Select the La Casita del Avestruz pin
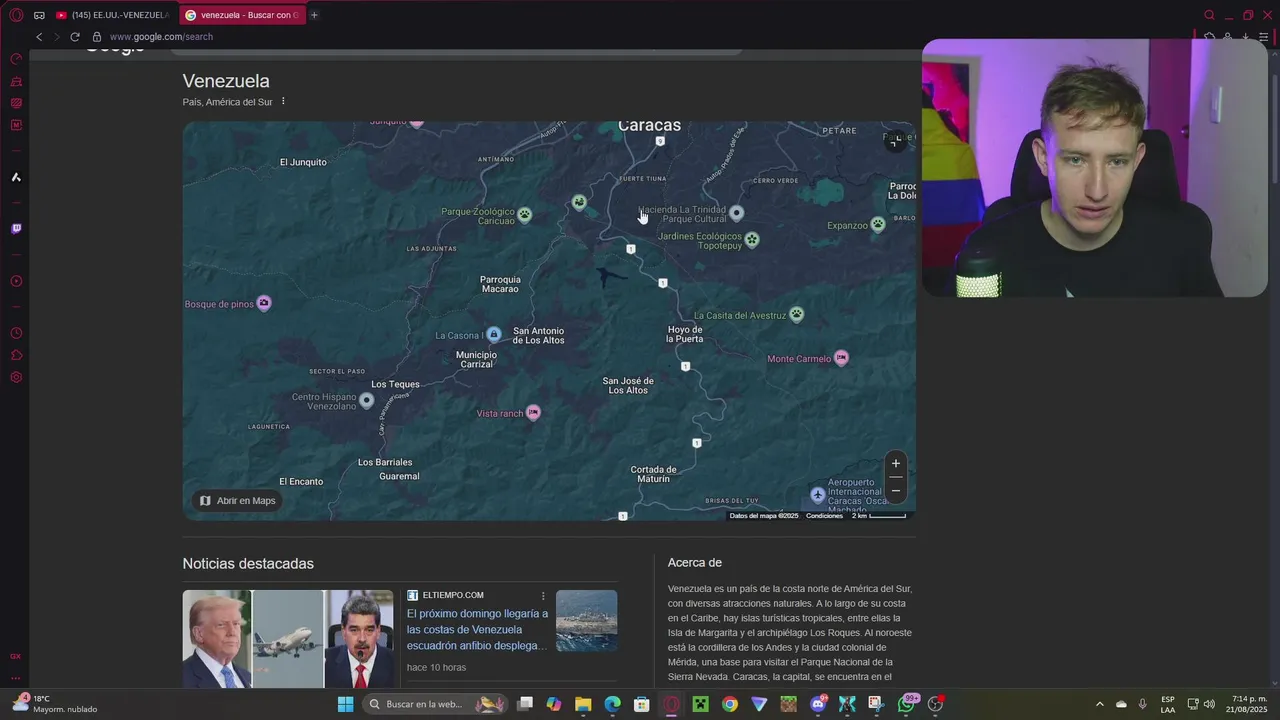Screen dimensions: 1280x720 (x=796, y=314)
